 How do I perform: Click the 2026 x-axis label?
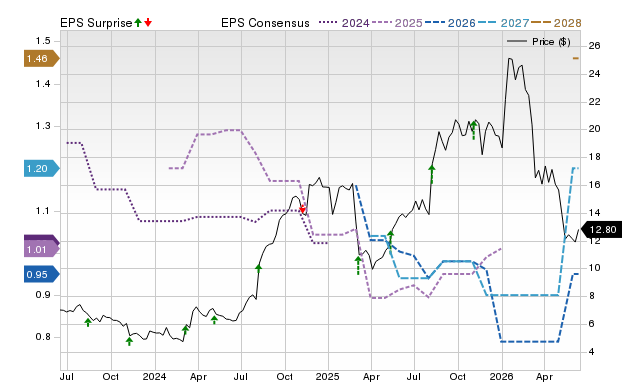pos(501,376)
